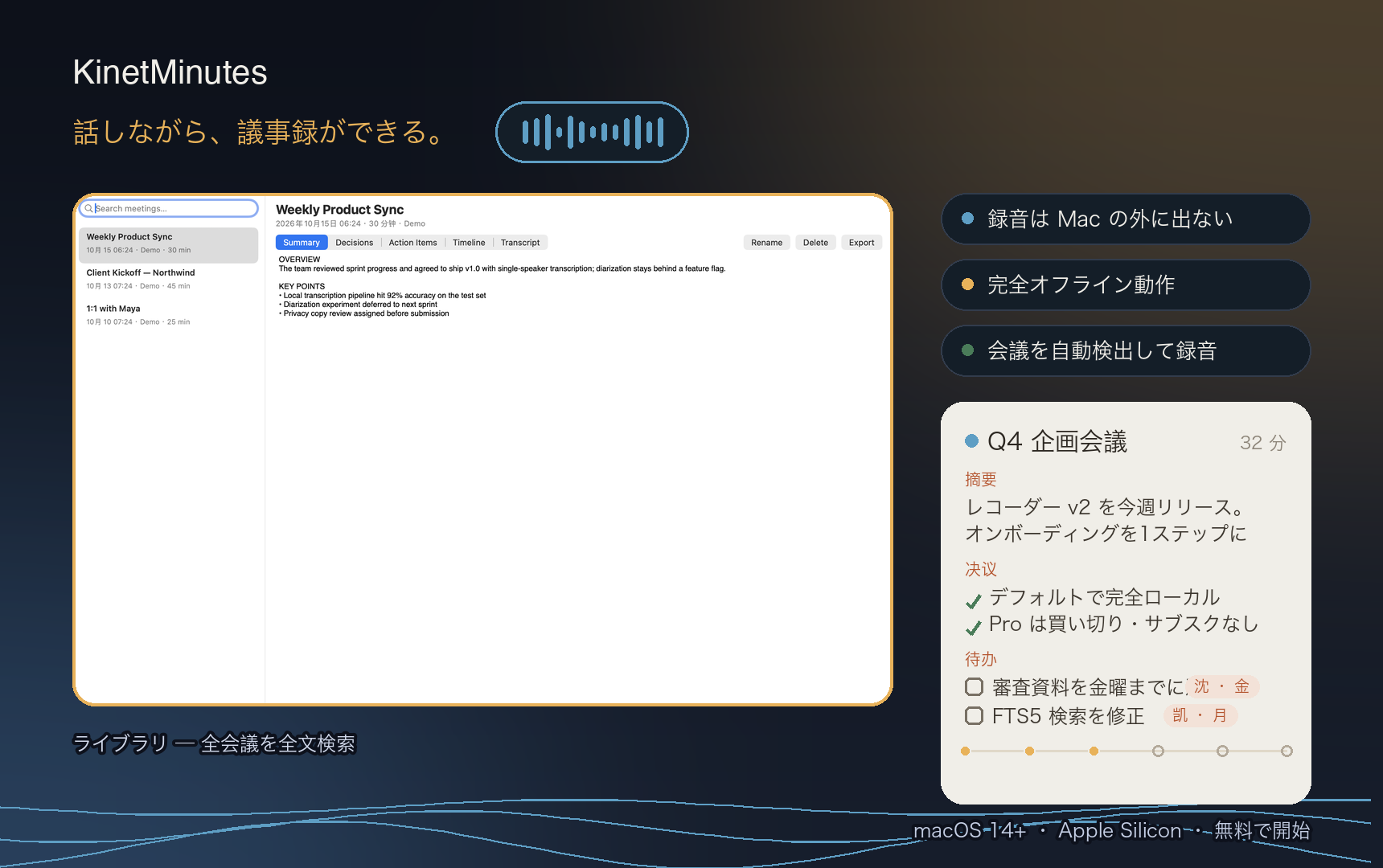Screen dimensions: 1383x868
Task: Open the Action Items tab
Action: (x=413, y=242)
